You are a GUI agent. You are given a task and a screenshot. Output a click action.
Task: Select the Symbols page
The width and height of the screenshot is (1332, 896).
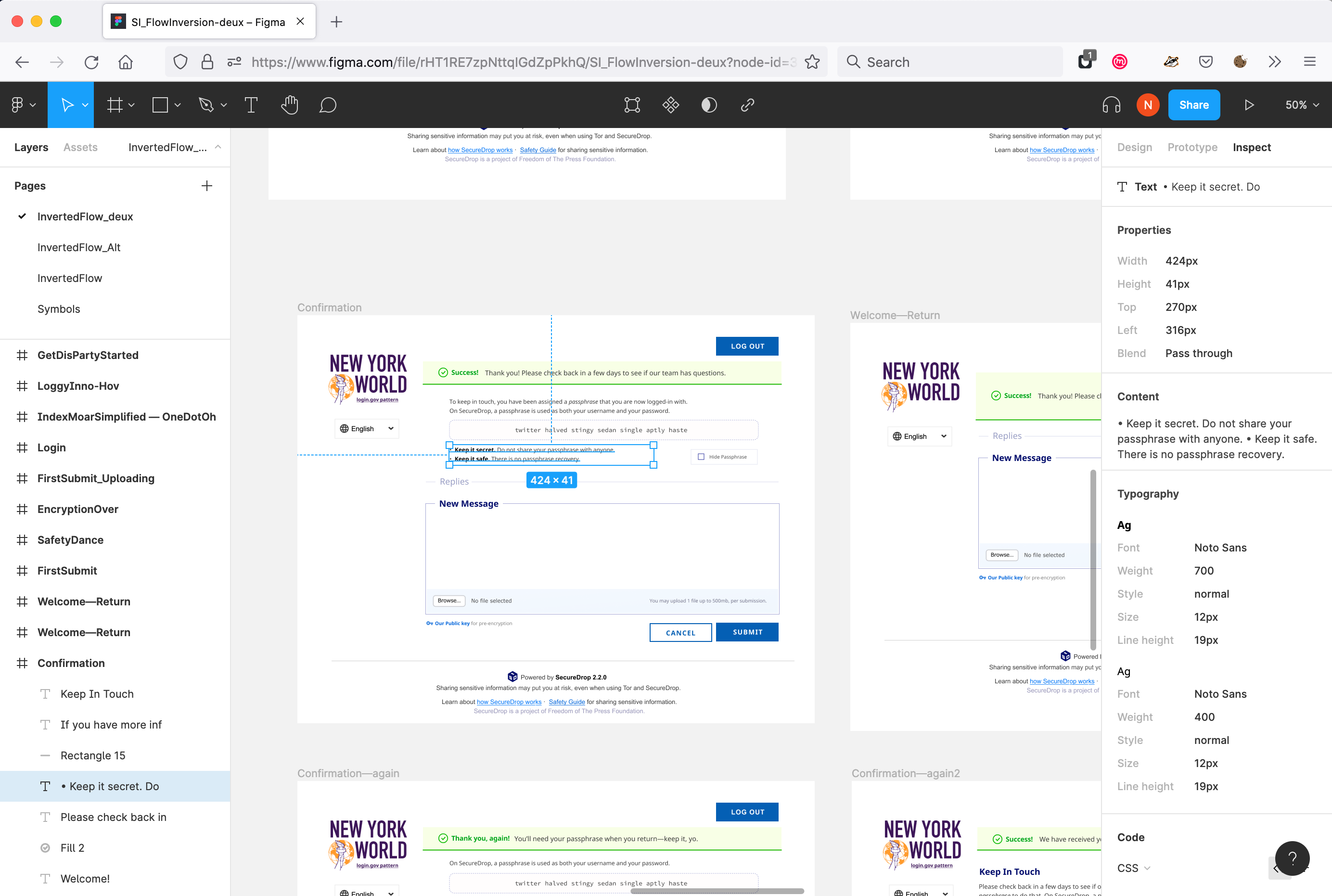(x=58, y=309)
